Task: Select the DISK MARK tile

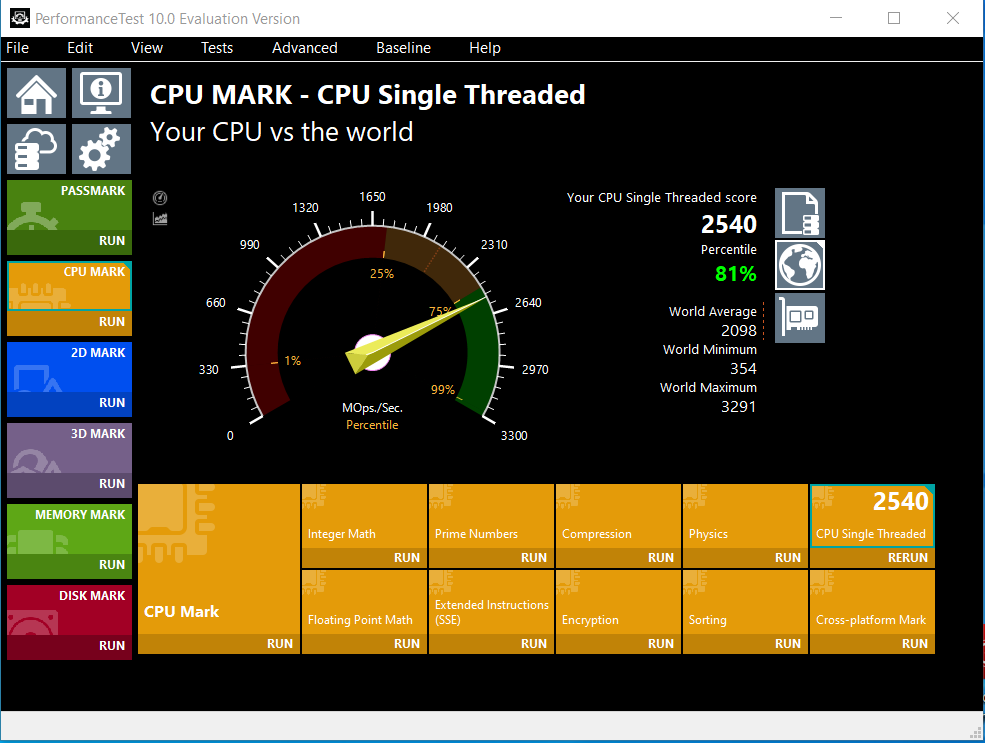Action: tap(70, 610)
